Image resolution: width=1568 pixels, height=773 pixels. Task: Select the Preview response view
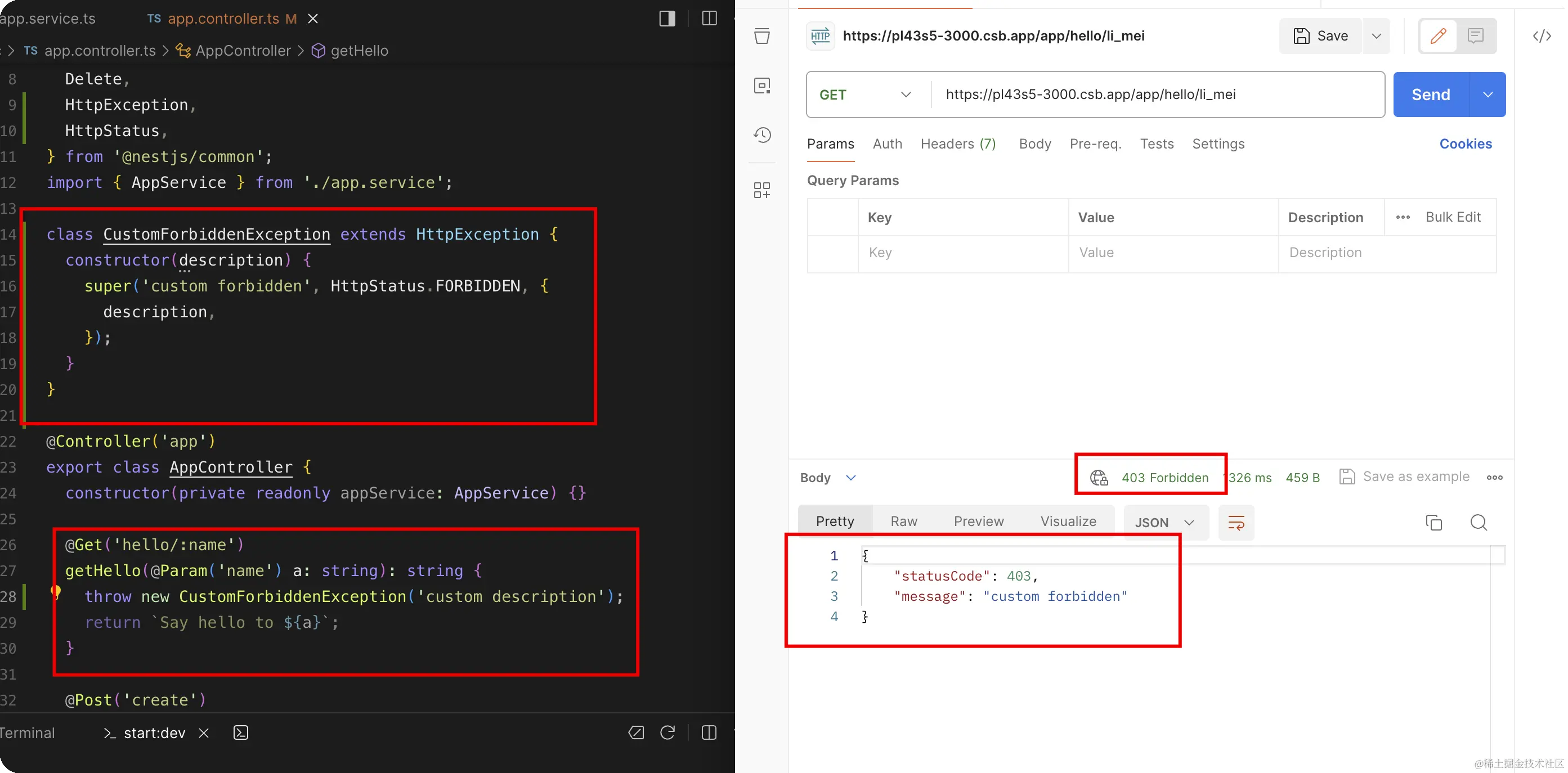pyautogui.click(x=978, y=522)
